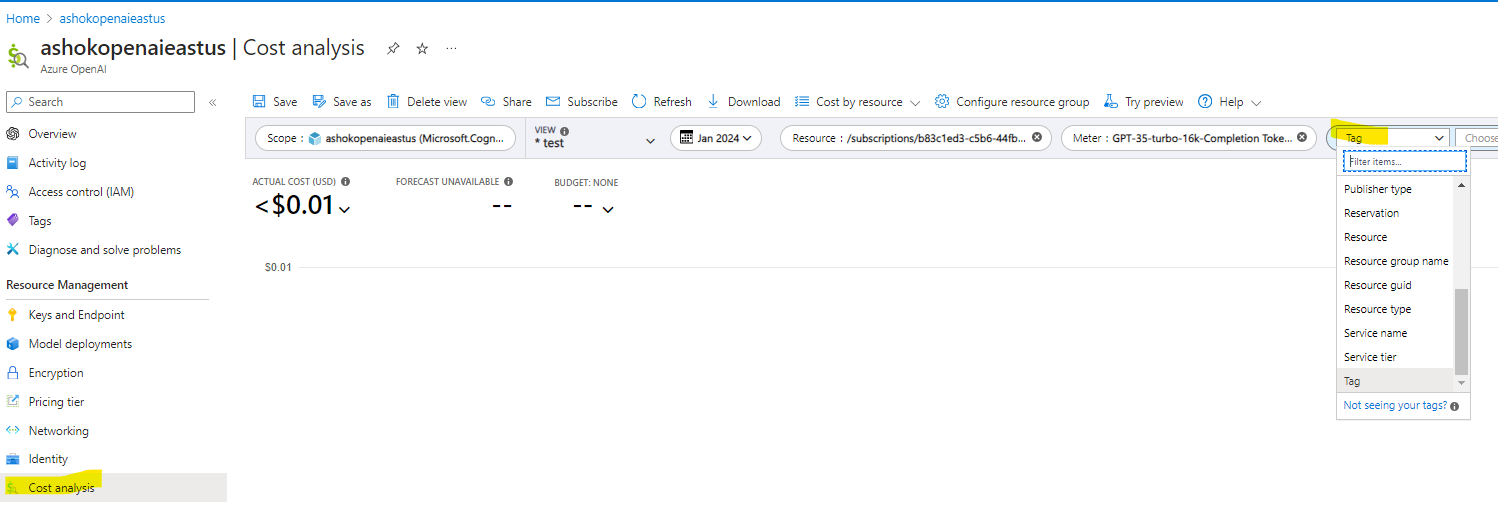This screenshot has height=510, width=1498.
Task: Collapse the sidebar with double chevron
Action: (213, 102)
